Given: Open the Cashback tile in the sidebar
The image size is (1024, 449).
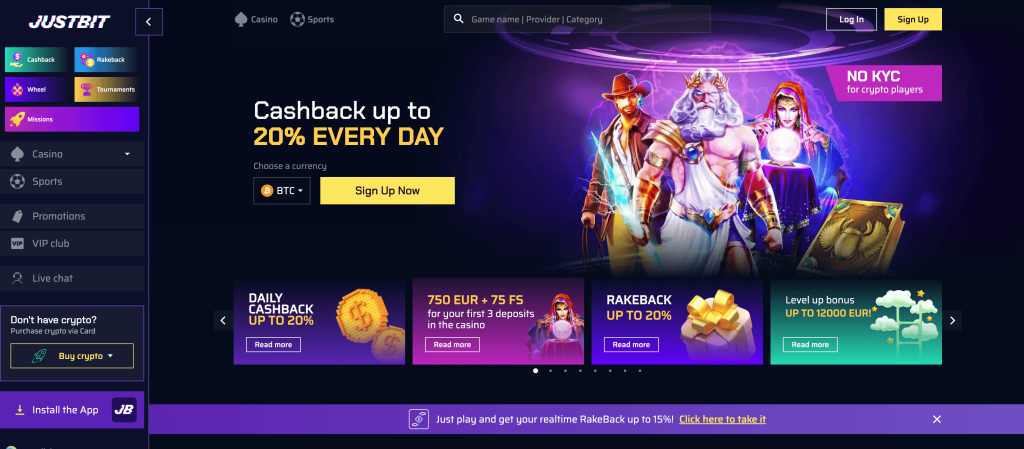Looking at the screenshot, I should (37, 59).
